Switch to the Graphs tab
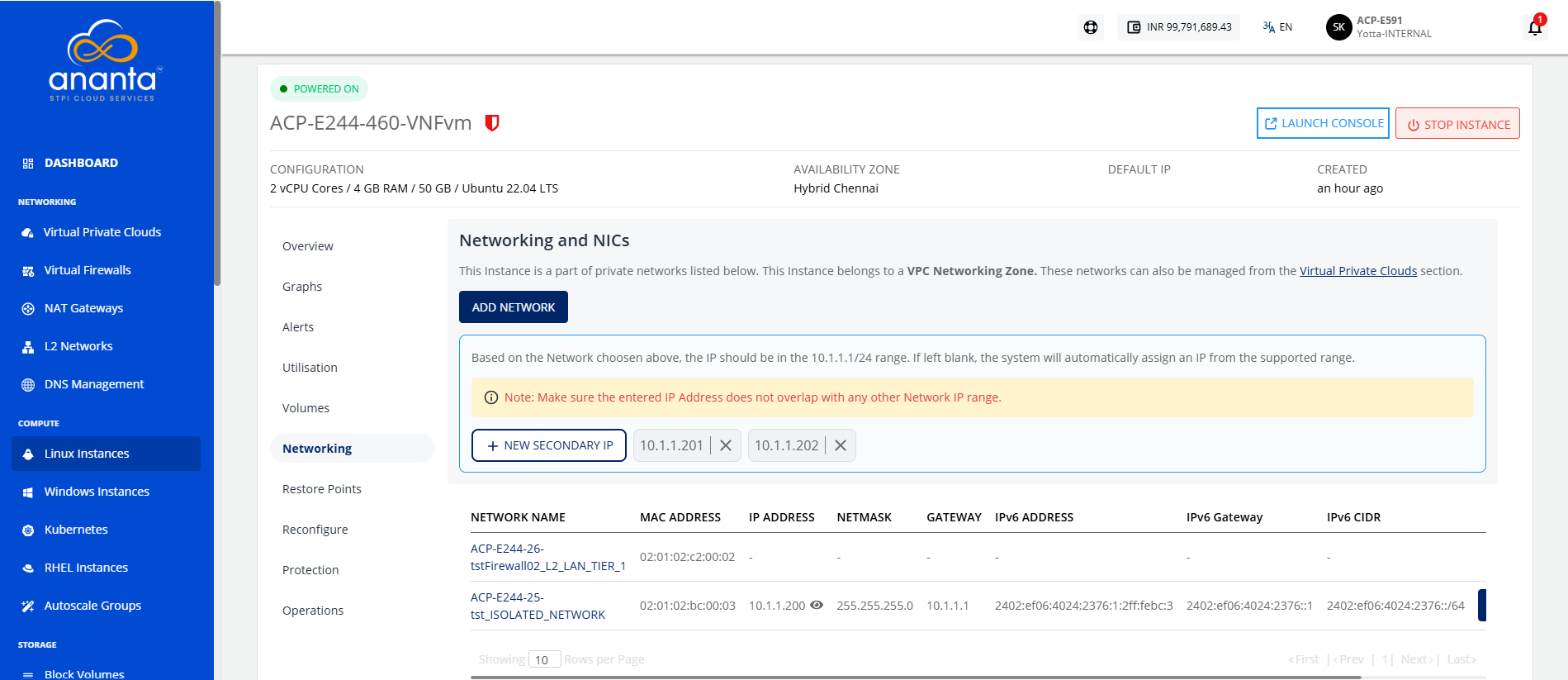1568x680 pixels. click(302, 287)
